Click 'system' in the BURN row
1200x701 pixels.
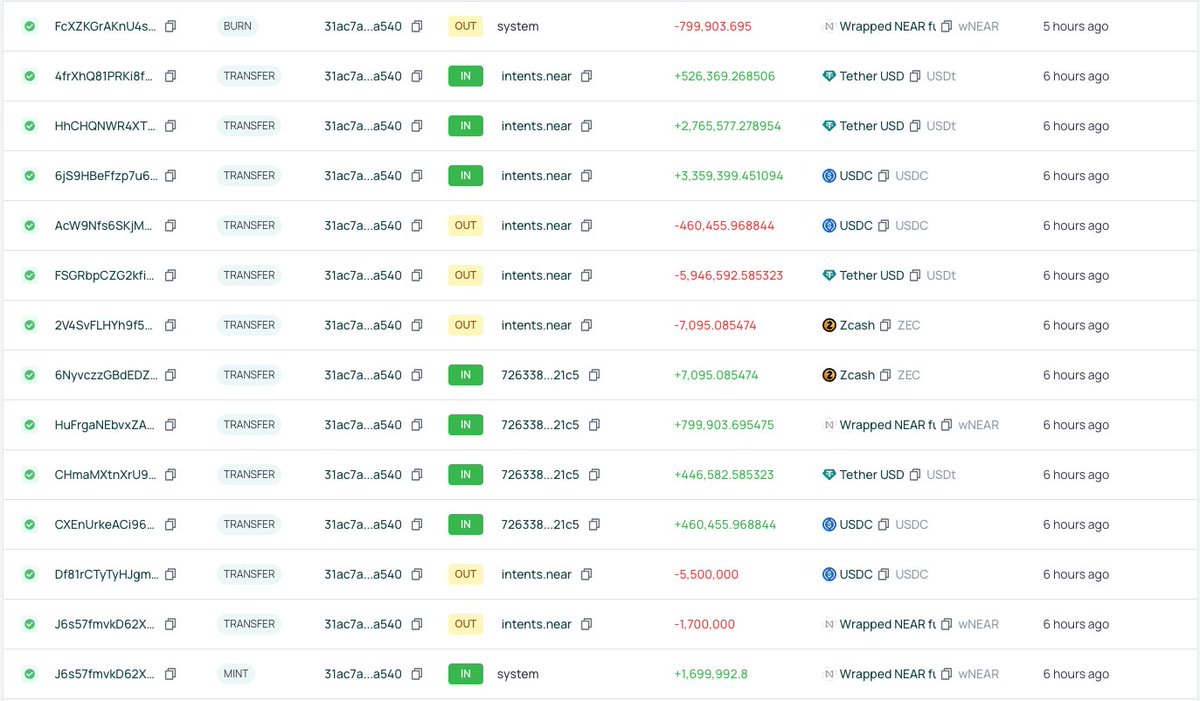pos(518,26)
